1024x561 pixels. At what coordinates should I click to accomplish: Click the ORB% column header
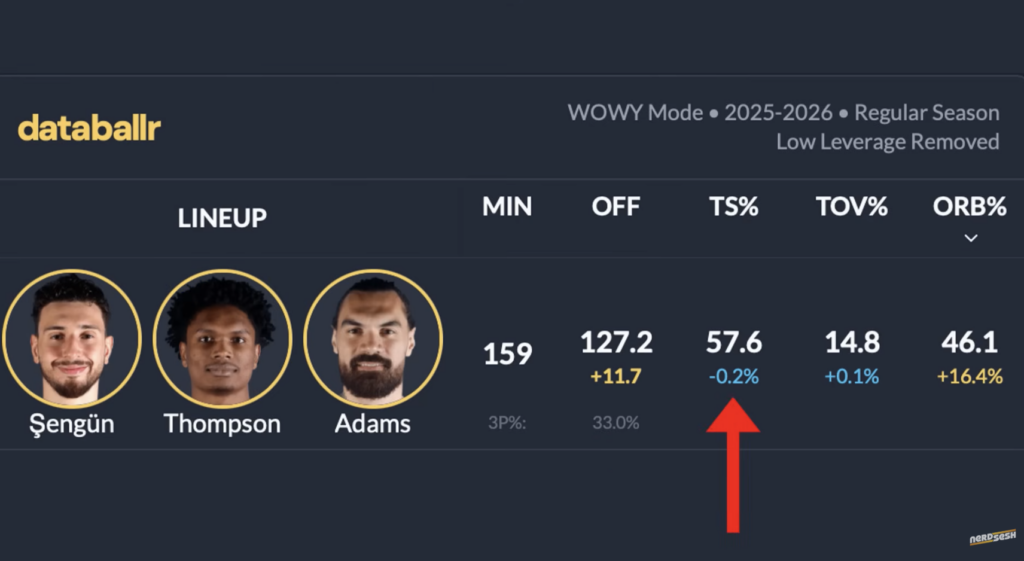(x=969, y=207)
